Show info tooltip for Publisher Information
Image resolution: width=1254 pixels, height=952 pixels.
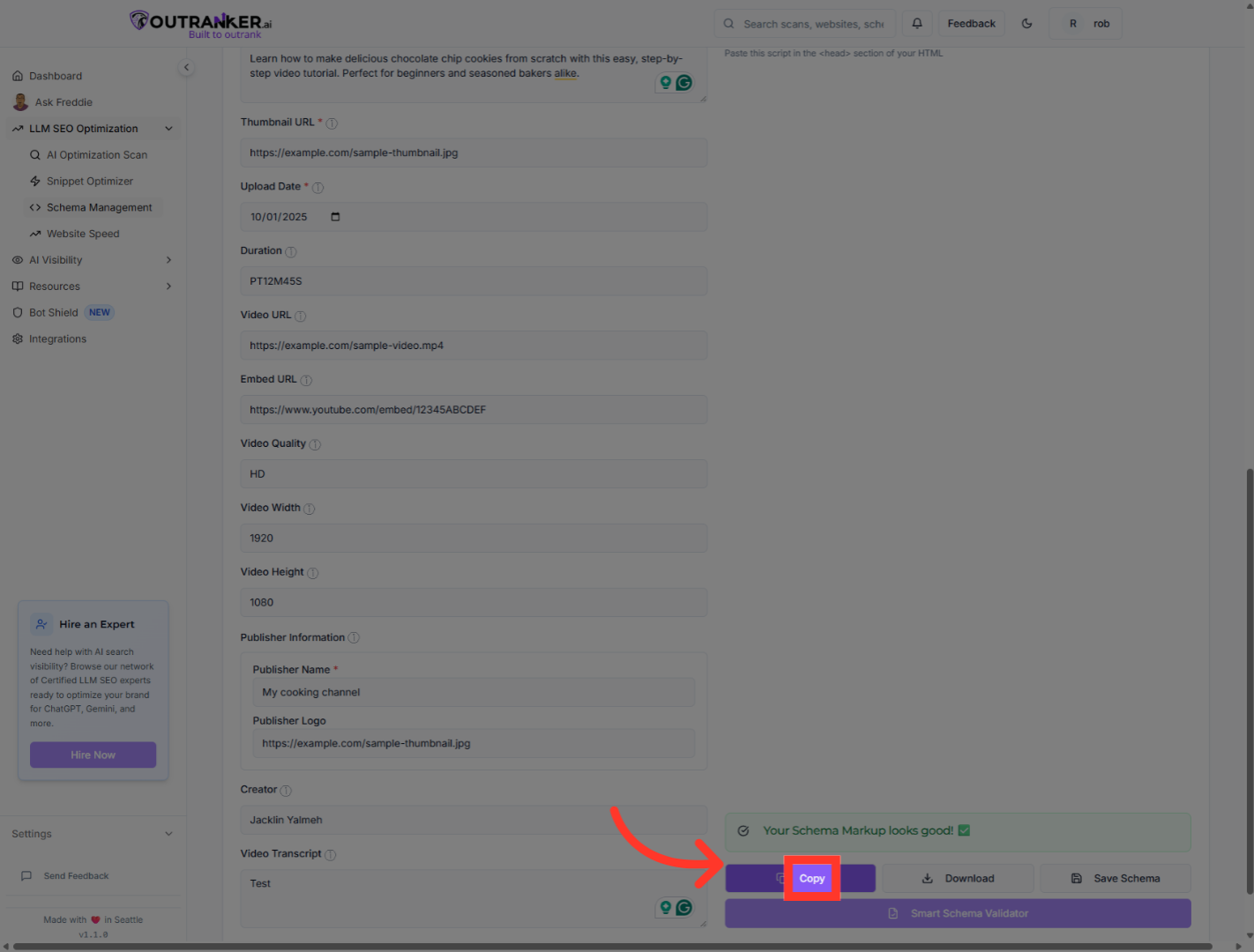[x=354, y=638]
